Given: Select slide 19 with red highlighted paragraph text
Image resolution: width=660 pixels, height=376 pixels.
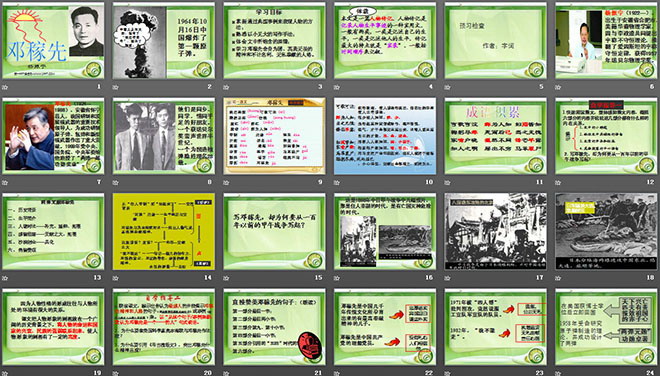Looking at the screenshot, I should [x=53, y=327].
